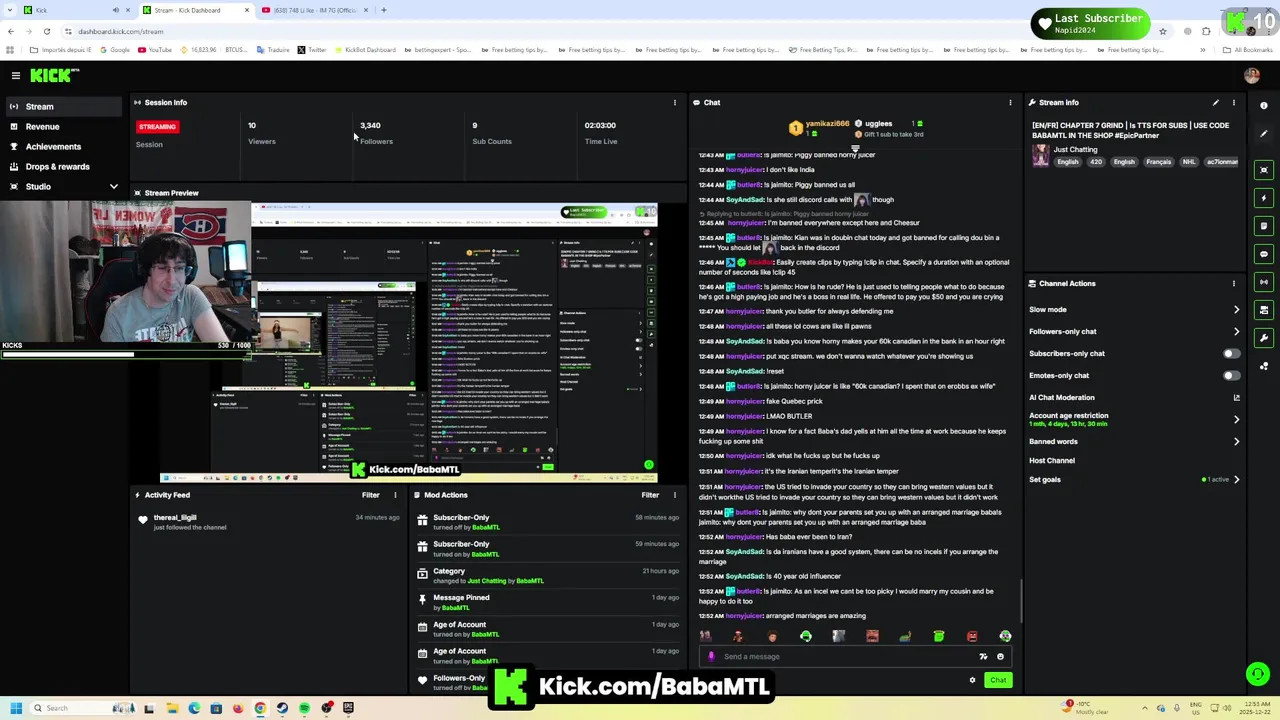
Task: Click the dots cluster icon in right rail
Action: point(1264,366)
